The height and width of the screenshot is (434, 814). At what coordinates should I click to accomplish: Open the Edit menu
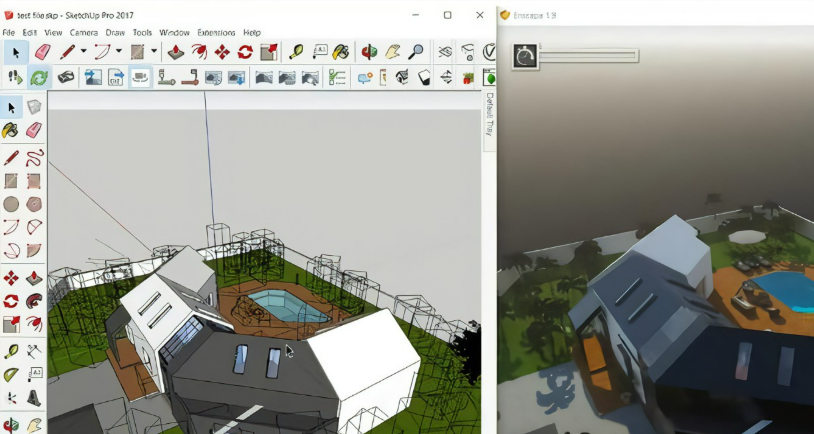pos(30,32)
